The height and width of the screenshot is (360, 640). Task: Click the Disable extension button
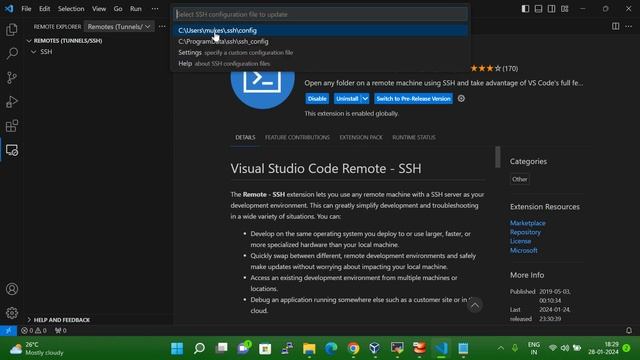click(x=317, y=98)
